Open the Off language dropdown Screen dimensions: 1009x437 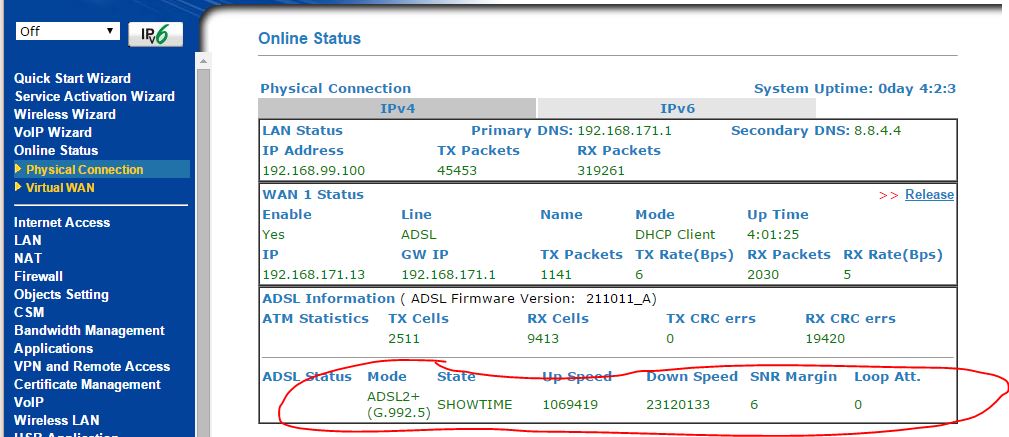(x=67, y=31)
